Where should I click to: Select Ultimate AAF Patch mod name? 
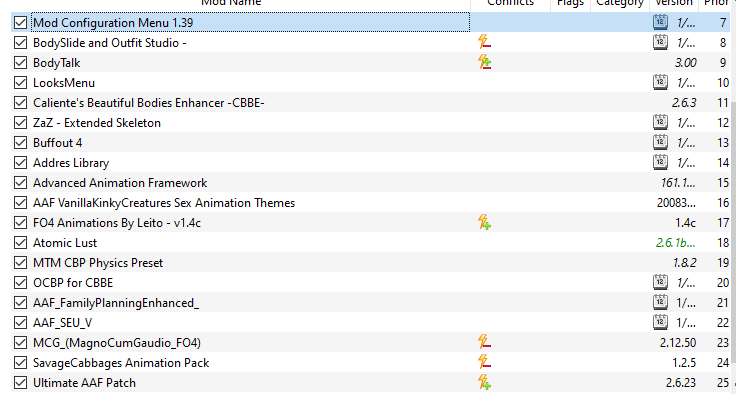84,383
